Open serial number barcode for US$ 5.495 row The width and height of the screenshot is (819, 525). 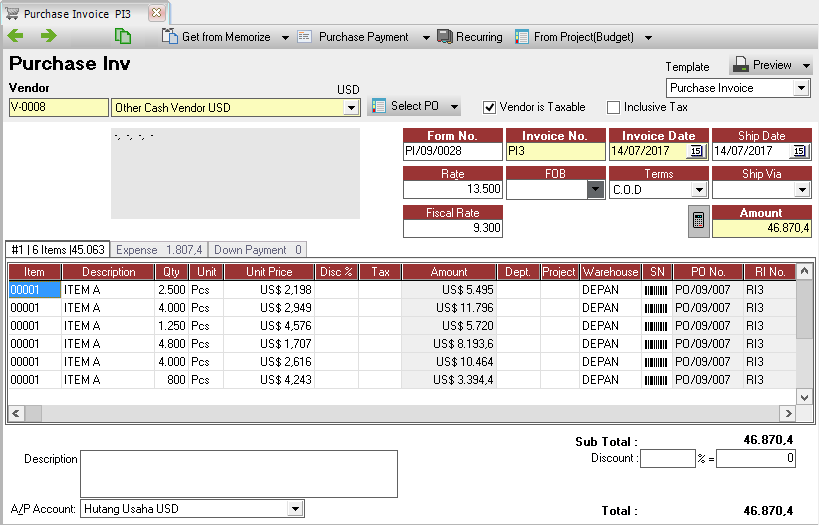(656, 290)
